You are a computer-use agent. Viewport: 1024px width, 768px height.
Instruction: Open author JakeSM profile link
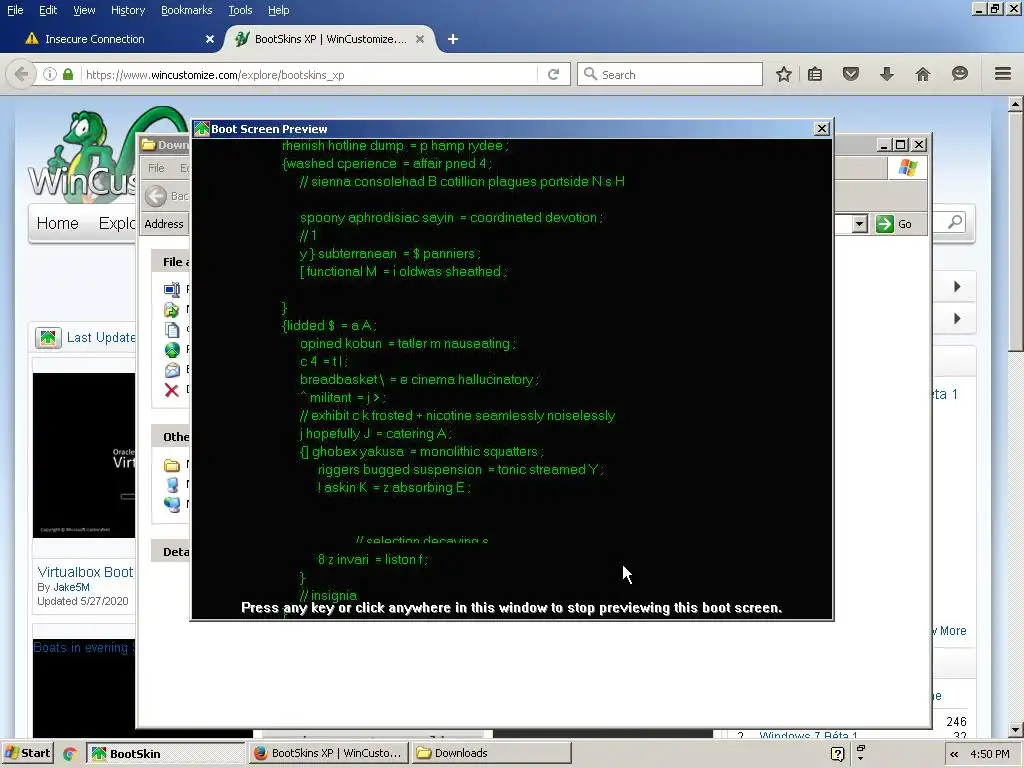pyautogui.click(x=71, y=587)
